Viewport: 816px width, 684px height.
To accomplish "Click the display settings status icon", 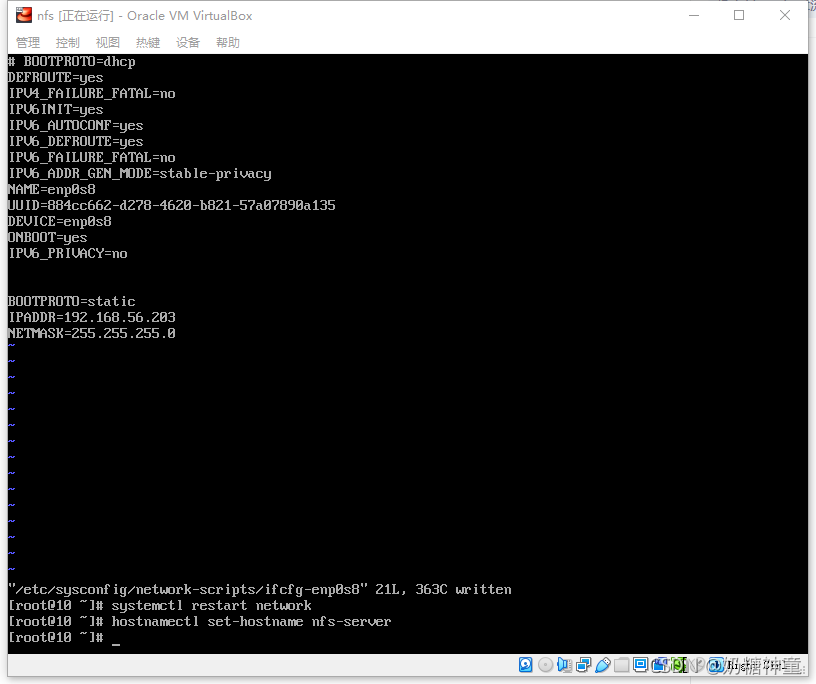I will [x=641, y=665].
